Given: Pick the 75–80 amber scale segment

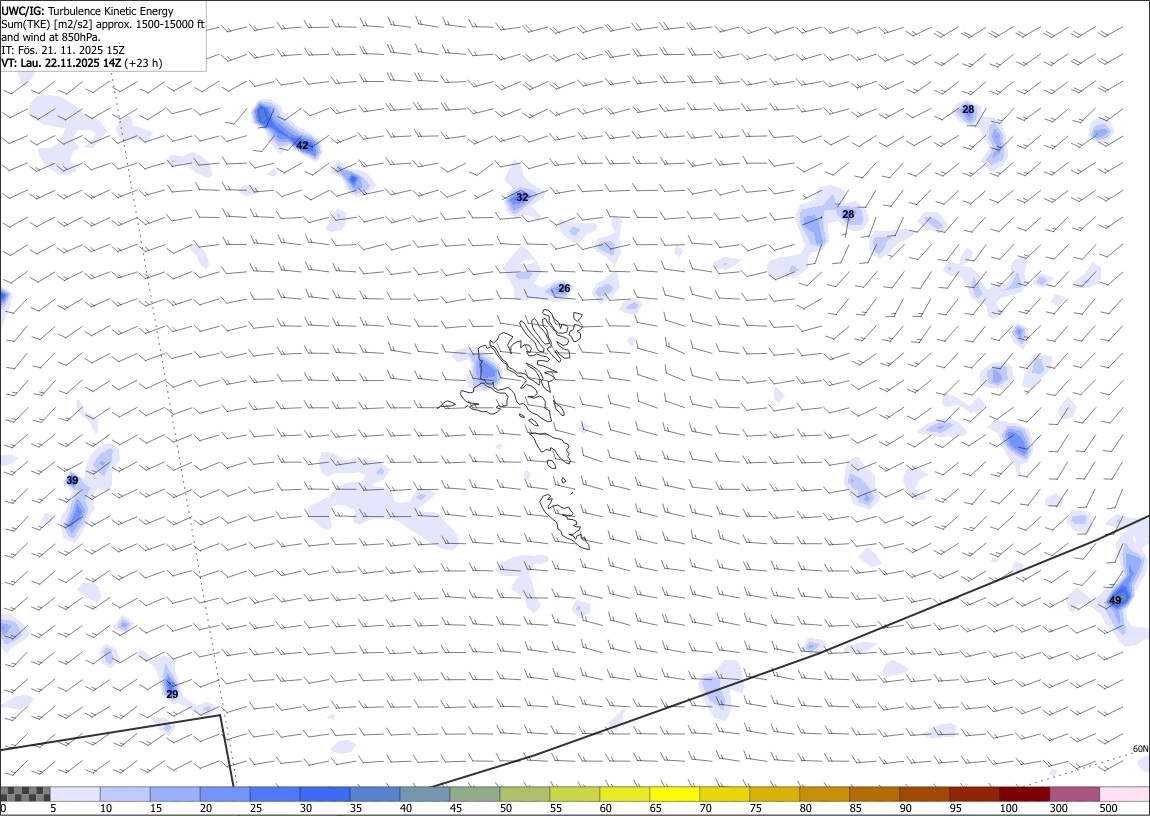Looking at the screenshot, I should [x=774, y=794].
